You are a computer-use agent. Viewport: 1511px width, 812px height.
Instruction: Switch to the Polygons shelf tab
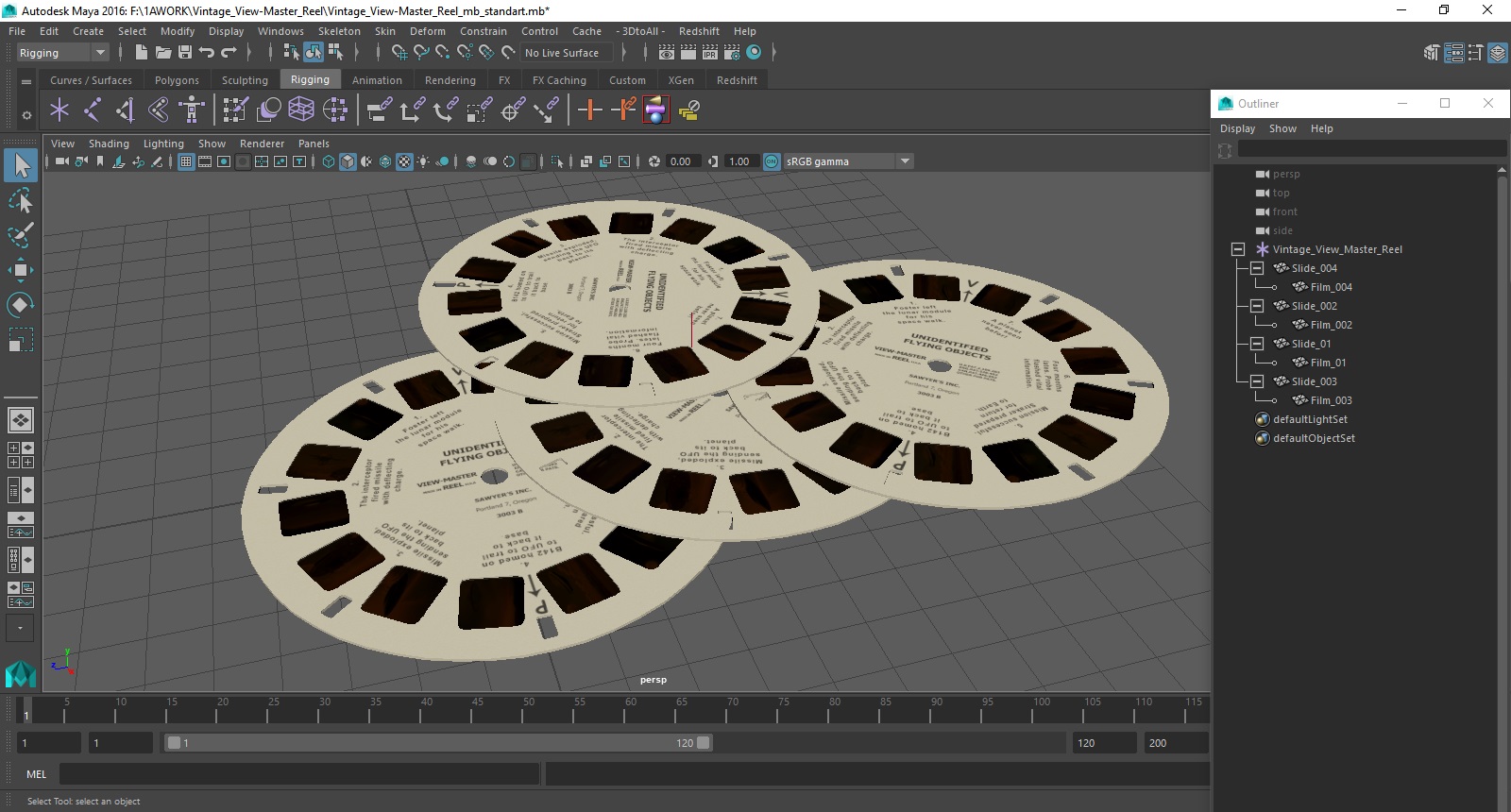pyautogui.click(x=177, y=80)
